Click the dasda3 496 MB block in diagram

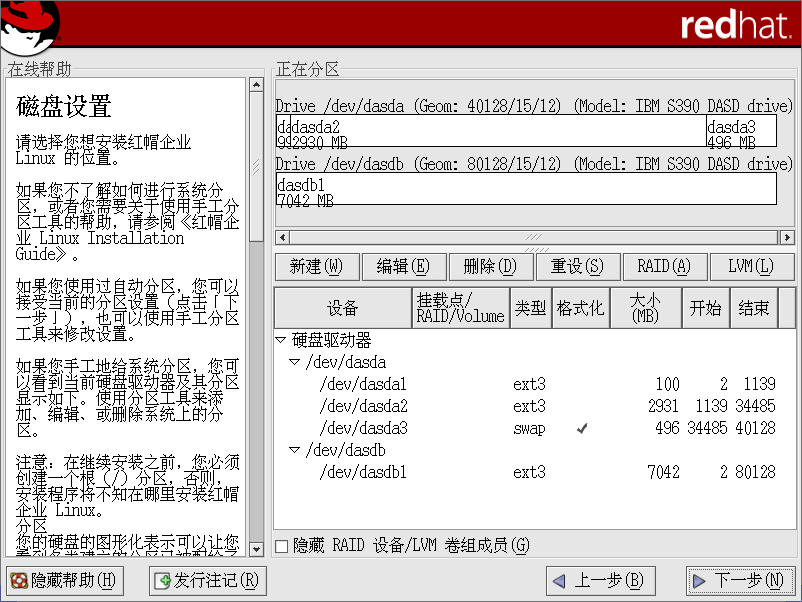pos(741,131)
